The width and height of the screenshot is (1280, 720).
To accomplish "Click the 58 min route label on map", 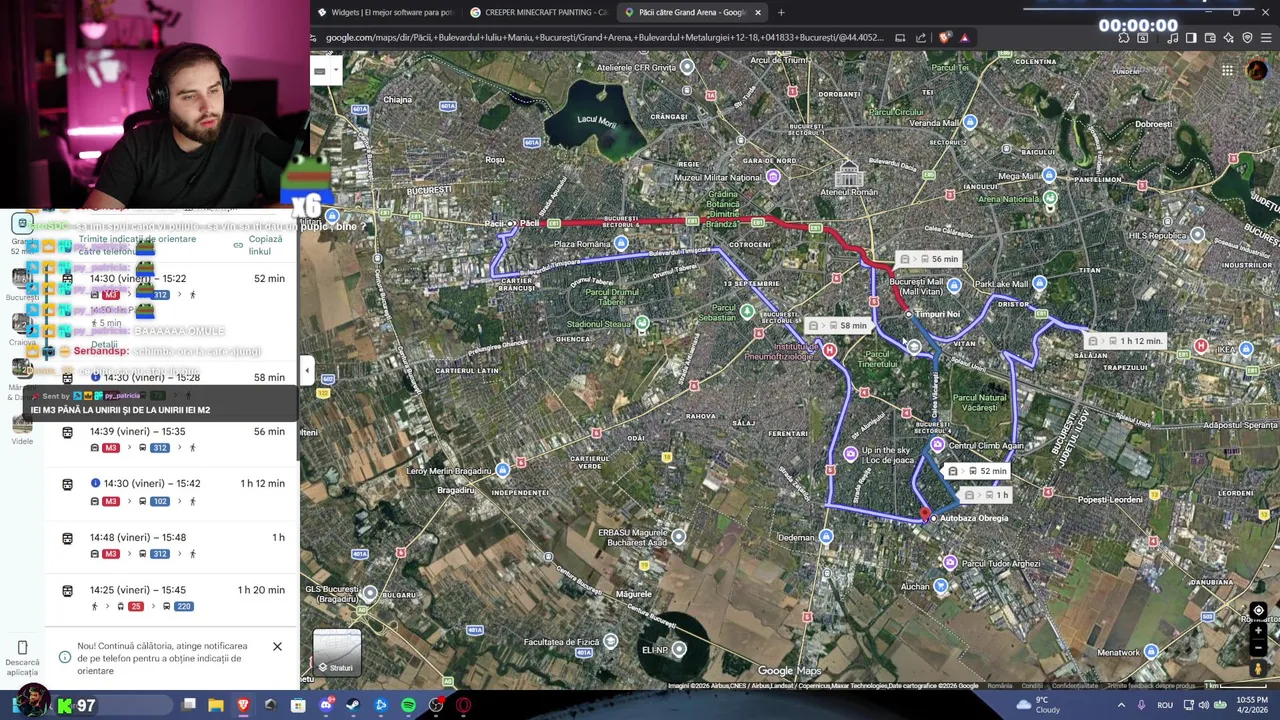I will coord(840,325).
